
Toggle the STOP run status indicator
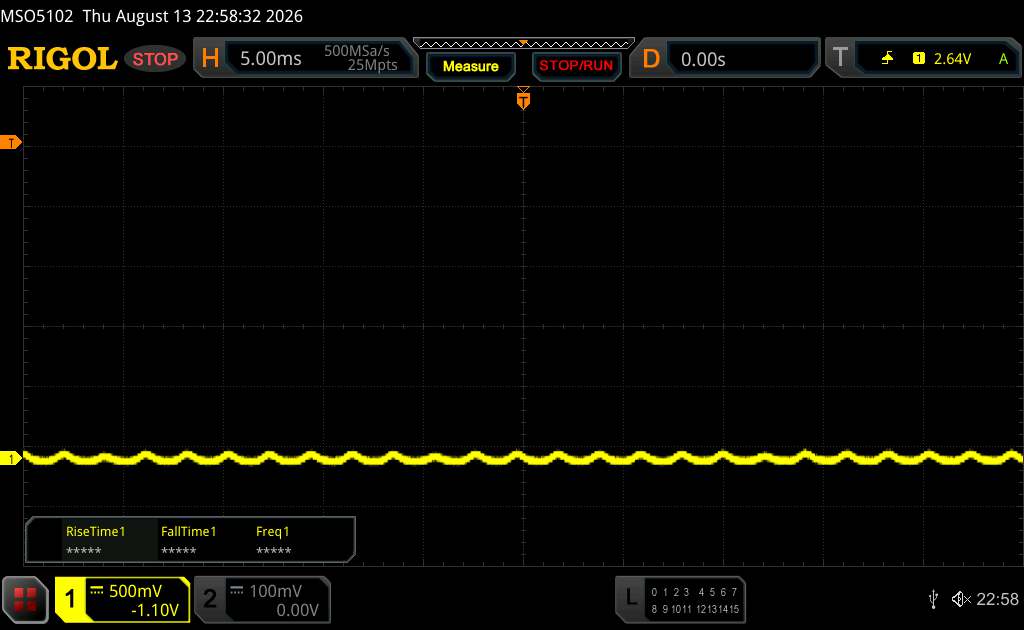coord(155,59)
